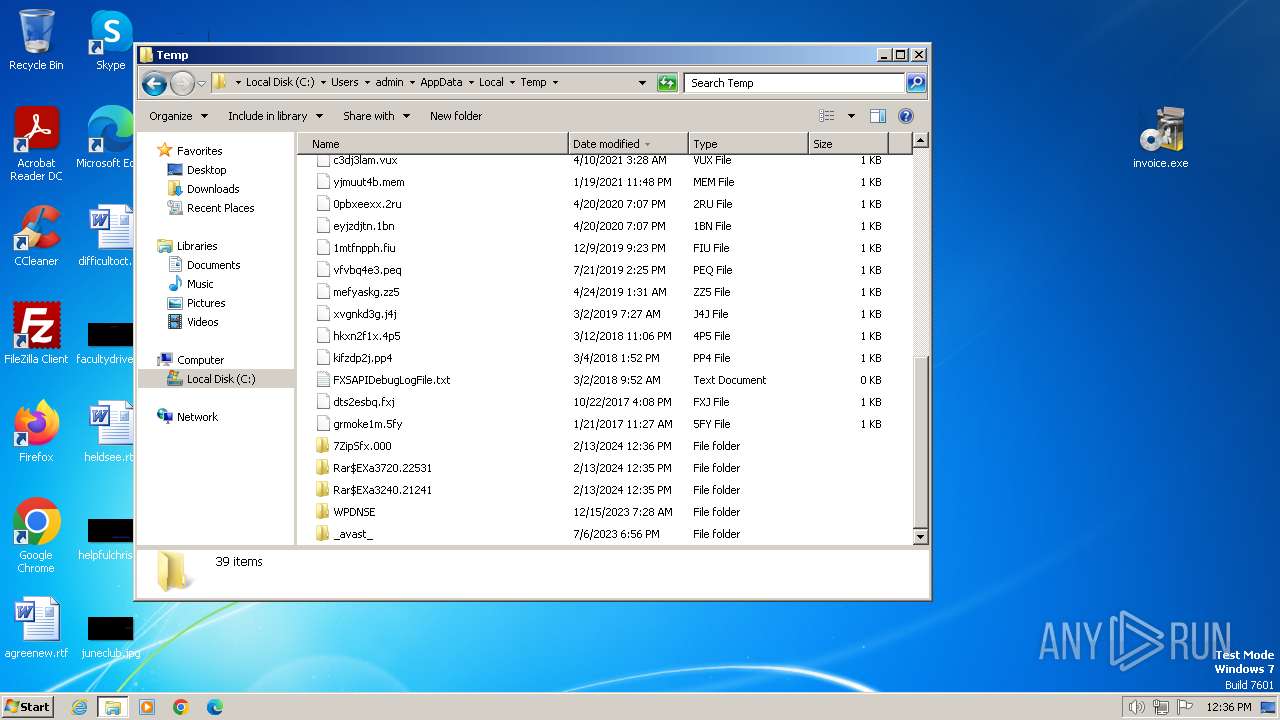
Task: Open Chrome from the taskbar
Action: pos(181,707)
